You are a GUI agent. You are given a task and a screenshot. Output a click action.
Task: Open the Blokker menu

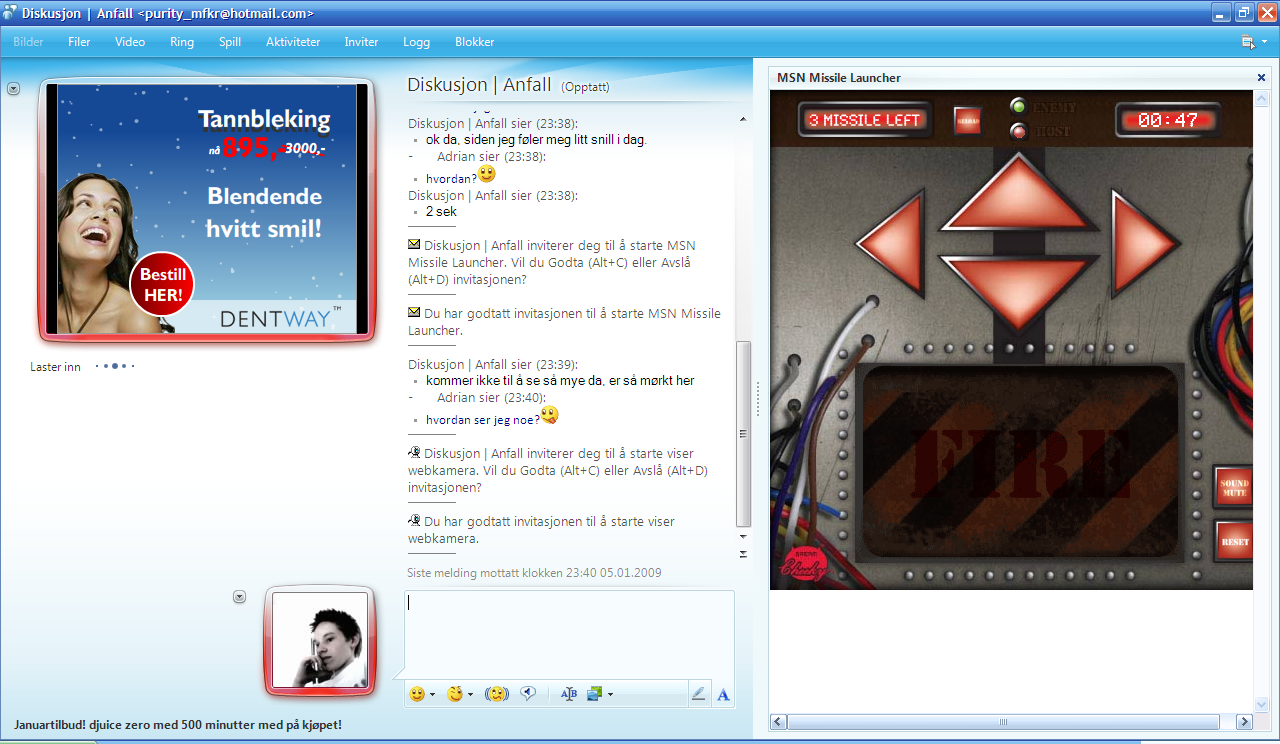(475, 42)
